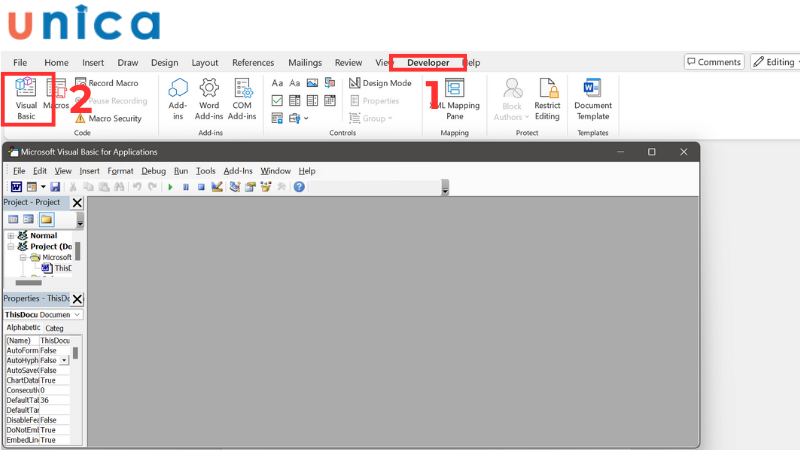Viewport: 800px width, 450px height.
Task: Open the VBA Add-Ins menu
Action: click(238, 171)
